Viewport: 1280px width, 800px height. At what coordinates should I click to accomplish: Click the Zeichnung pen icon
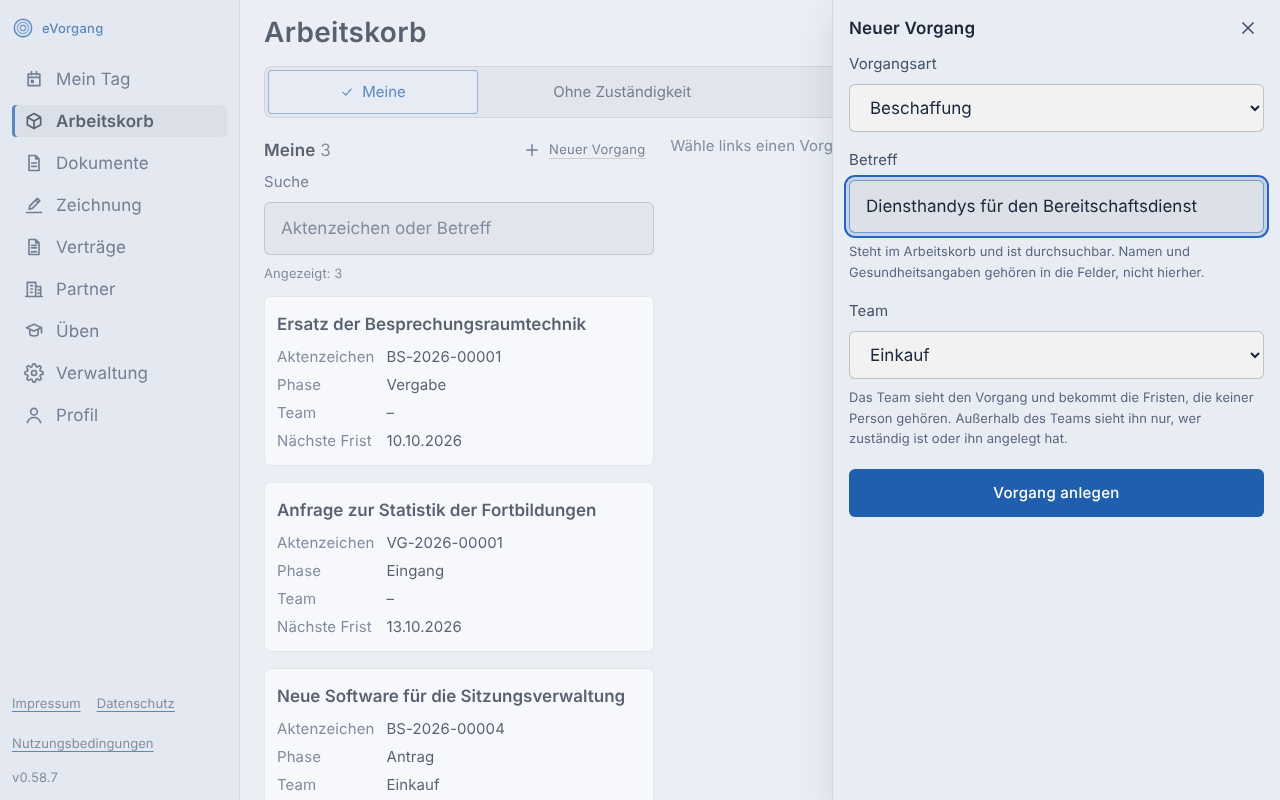tap(34, 205)
